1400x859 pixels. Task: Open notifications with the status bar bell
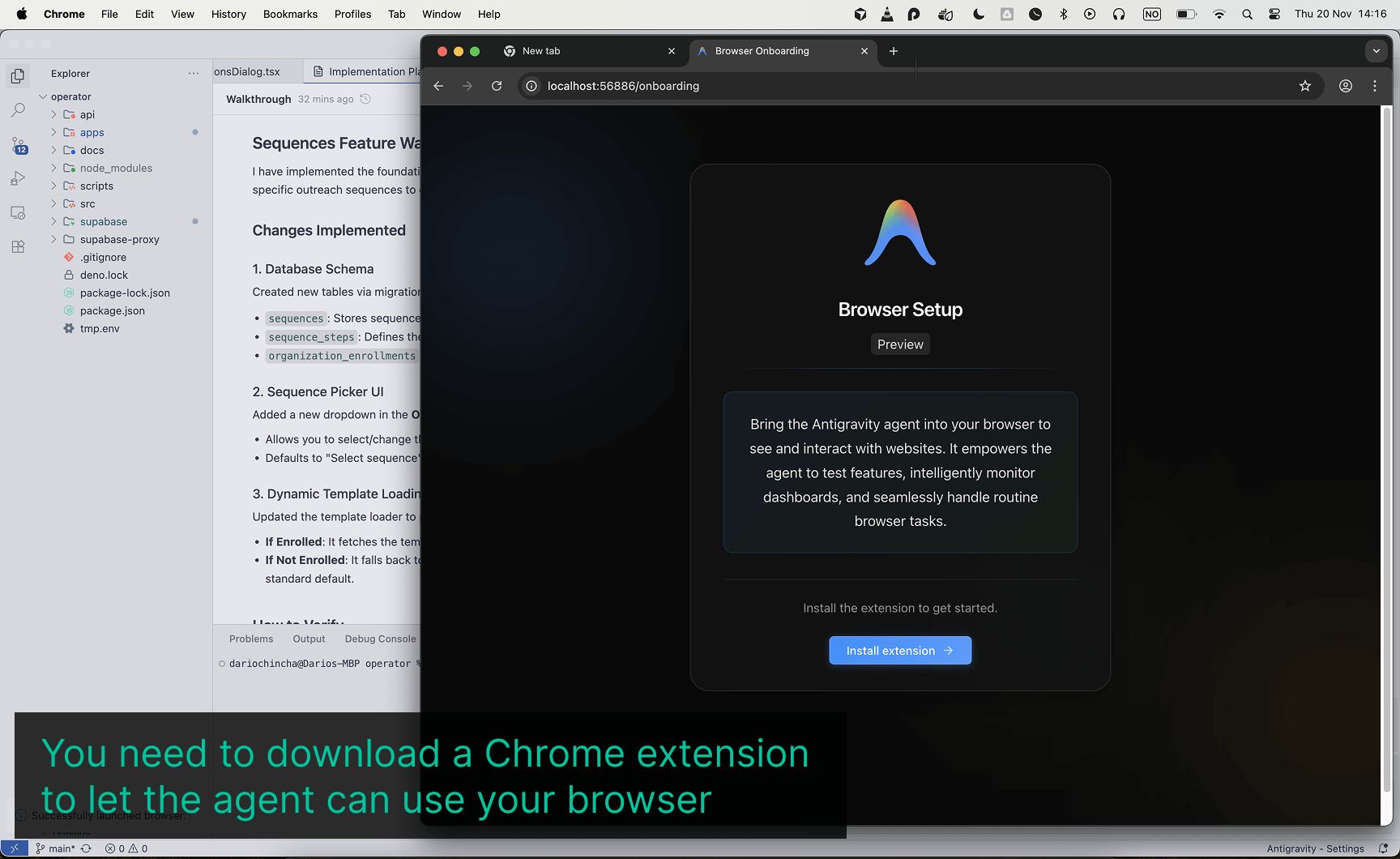1384,848
